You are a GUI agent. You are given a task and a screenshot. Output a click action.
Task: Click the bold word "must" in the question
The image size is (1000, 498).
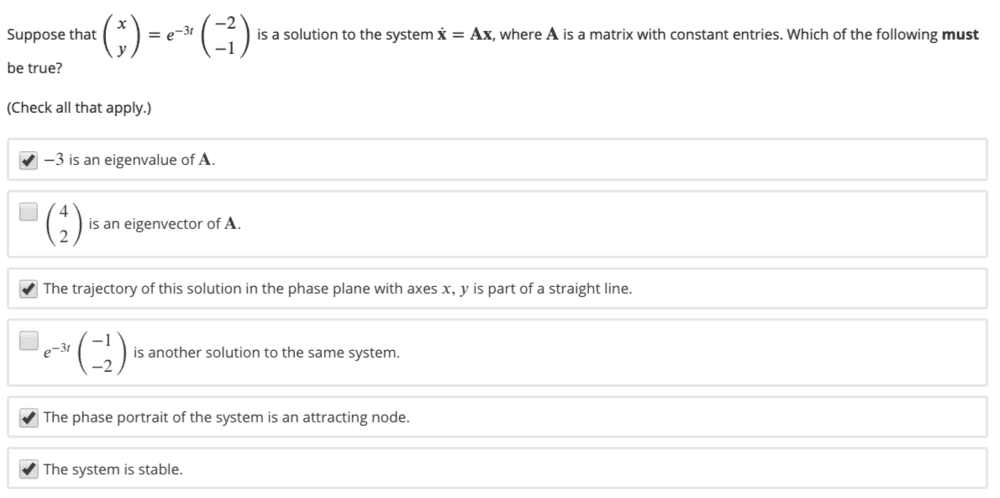coord(960,35)
